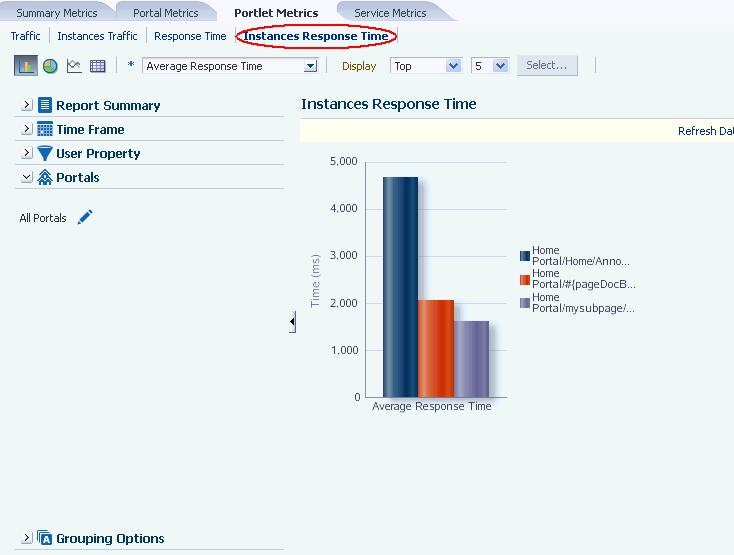Open the Average Response Time dropdown

pos(230,66)
